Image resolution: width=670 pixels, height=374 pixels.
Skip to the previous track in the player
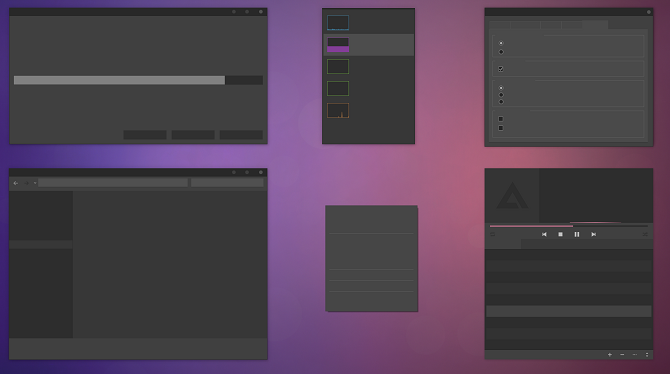click(544, 234)
